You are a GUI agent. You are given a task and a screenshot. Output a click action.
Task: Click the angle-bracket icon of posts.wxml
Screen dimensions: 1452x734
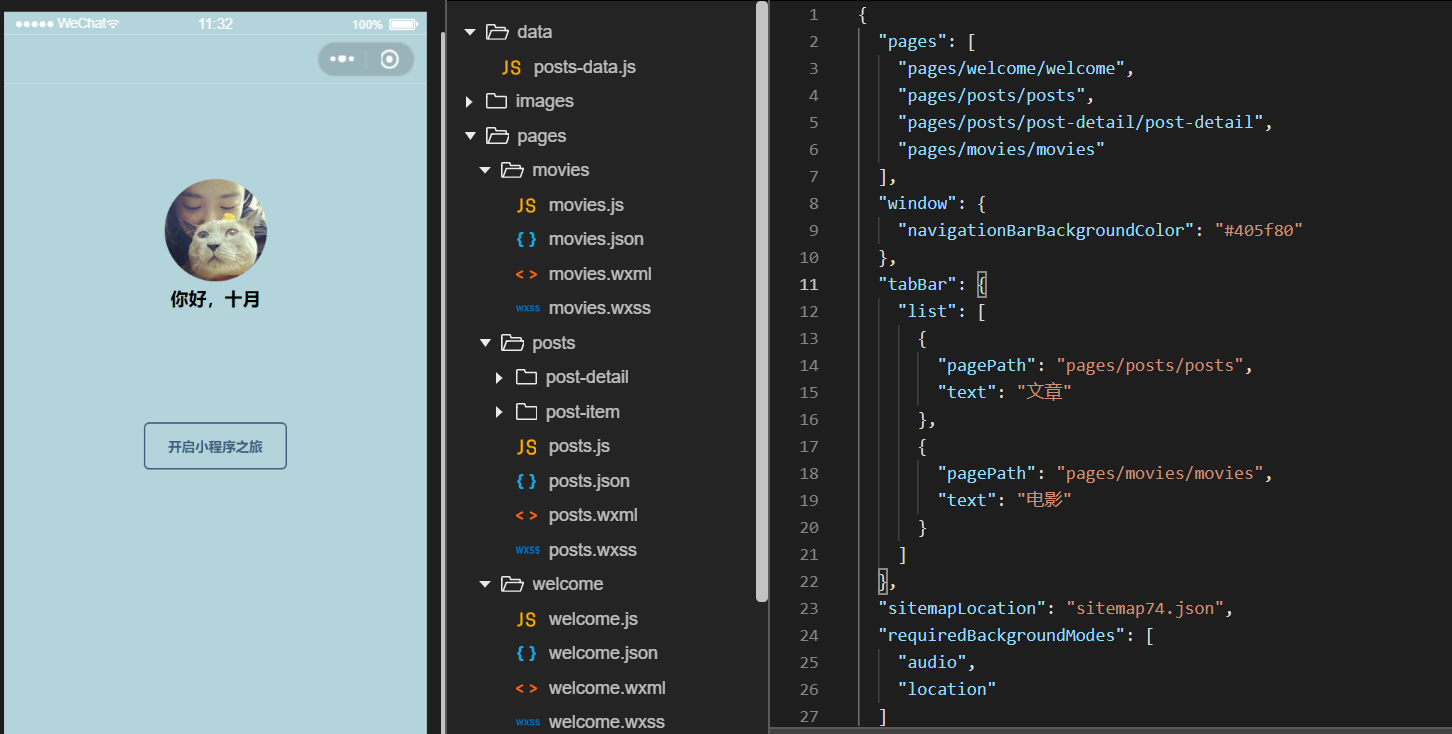pos(526,515)
